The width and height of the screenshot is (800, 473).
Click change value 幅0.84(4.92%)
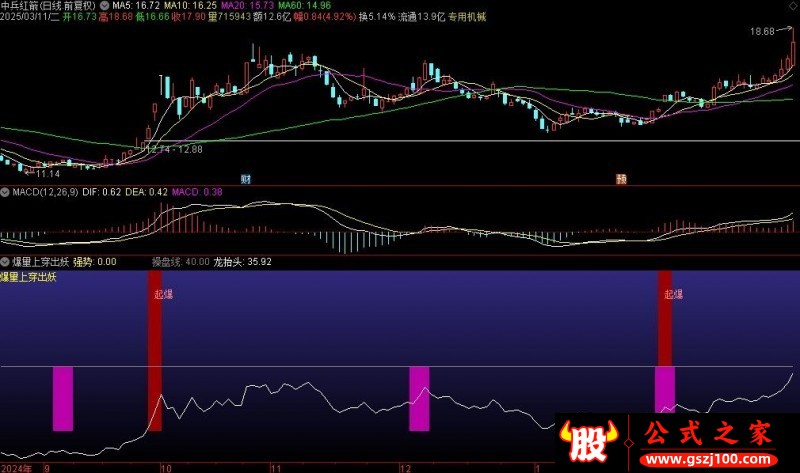click(324, 17)
